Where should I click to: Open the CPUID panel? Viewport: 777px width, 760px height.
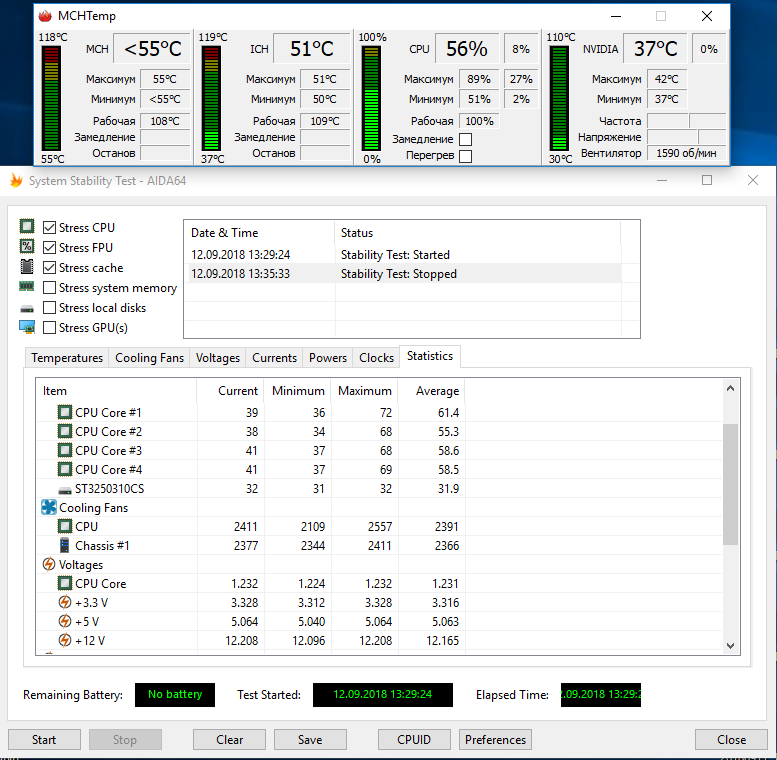pyautogui.click(x=414, y=740)
